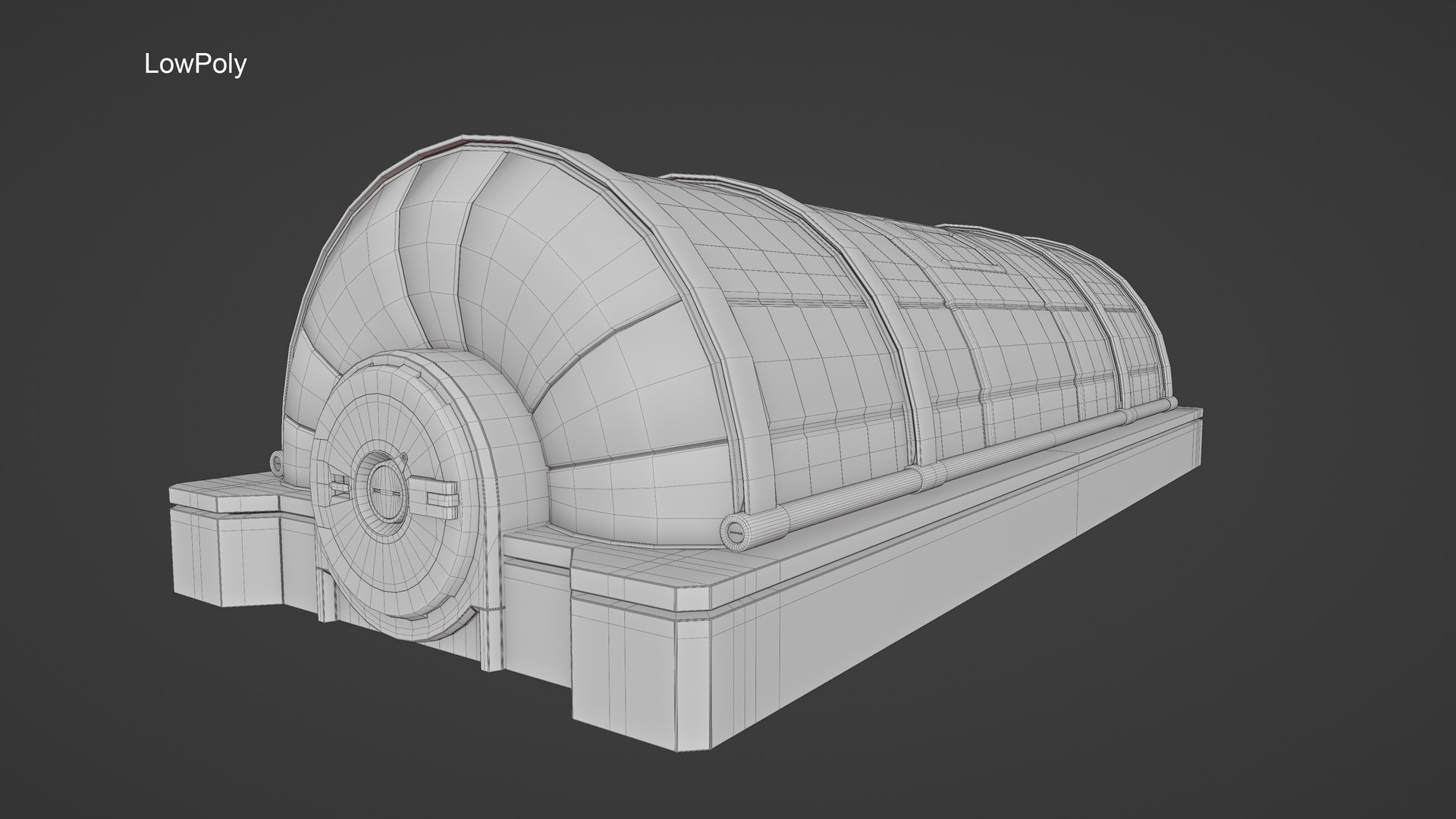Click the LowPoly label text
Viewport: 1456px width, 819px height.
point(196,65)
